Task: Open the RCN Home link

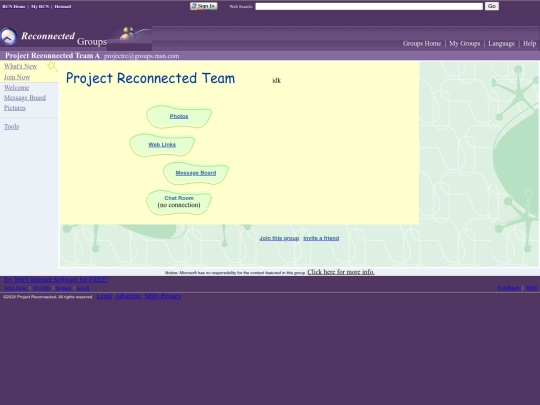Action: (x=14, y=7)
